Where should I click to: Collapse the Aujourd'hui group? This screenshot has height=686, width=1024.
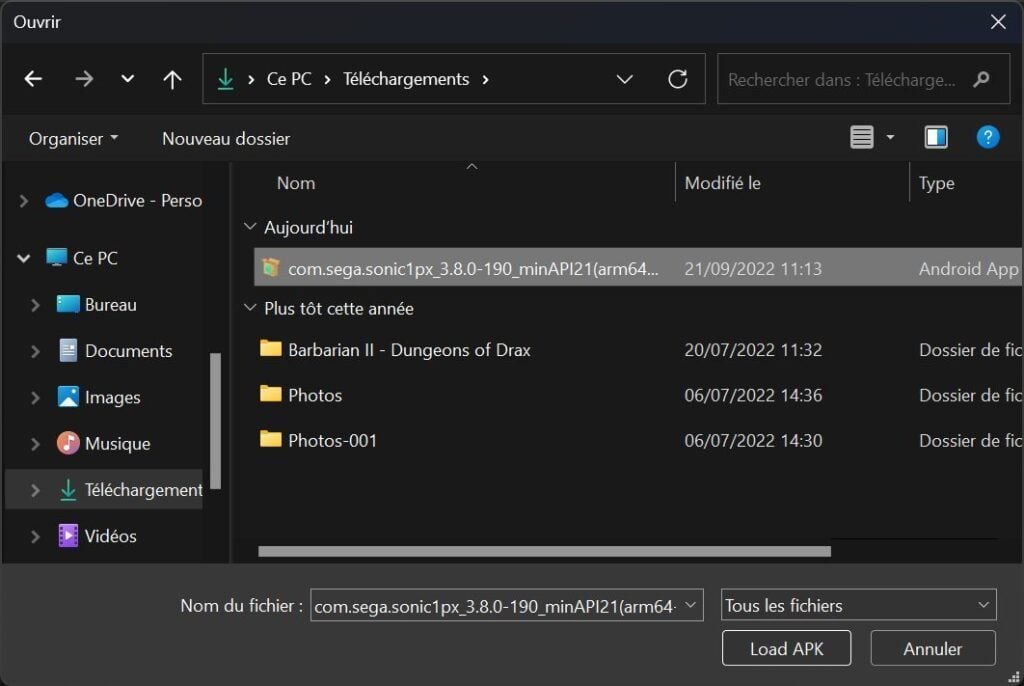(249, 227)
